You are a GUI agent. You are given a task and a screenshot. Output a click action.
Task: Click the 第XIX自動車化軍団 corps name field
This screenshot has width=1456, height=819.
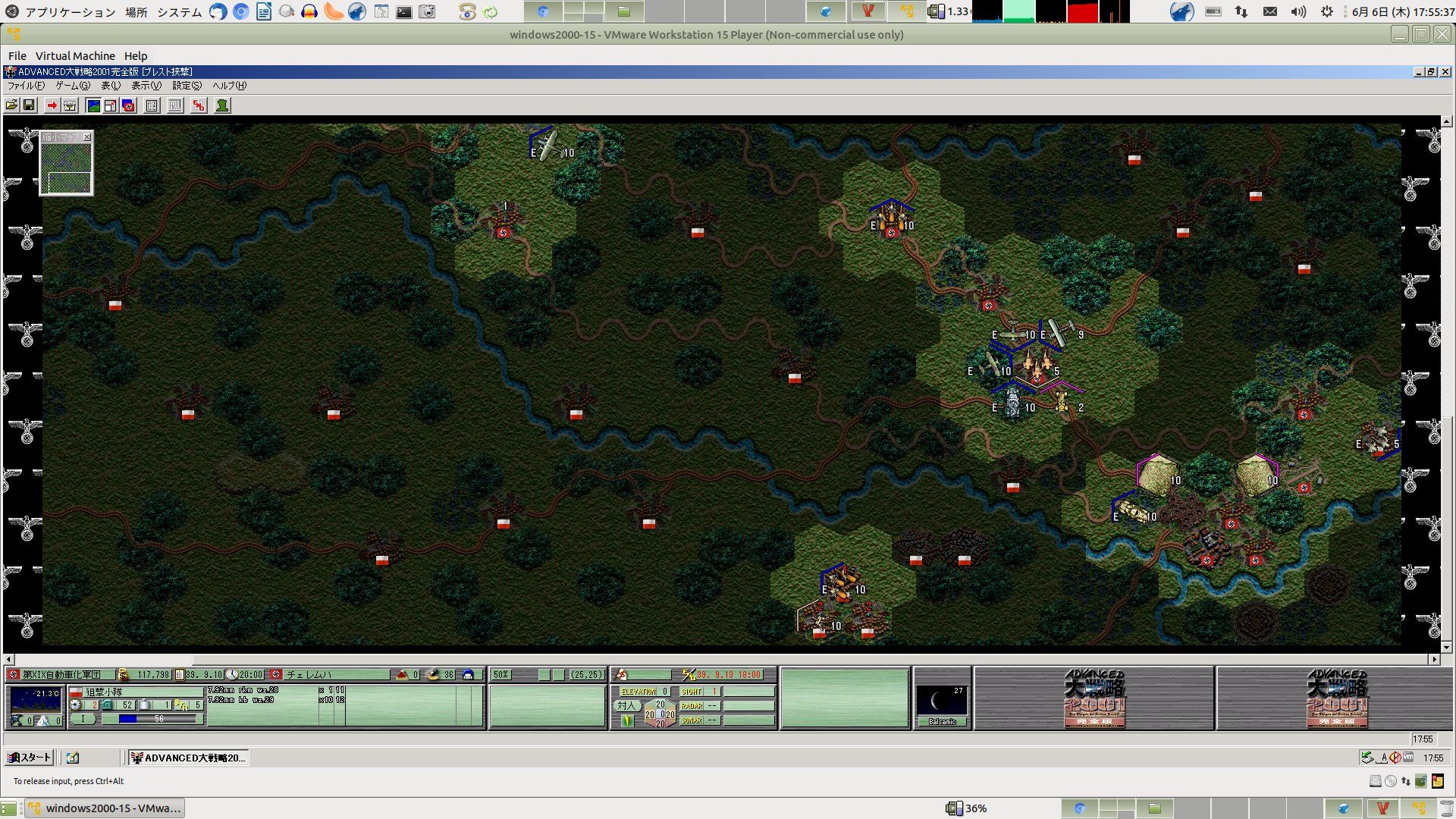tap(67, 675)
